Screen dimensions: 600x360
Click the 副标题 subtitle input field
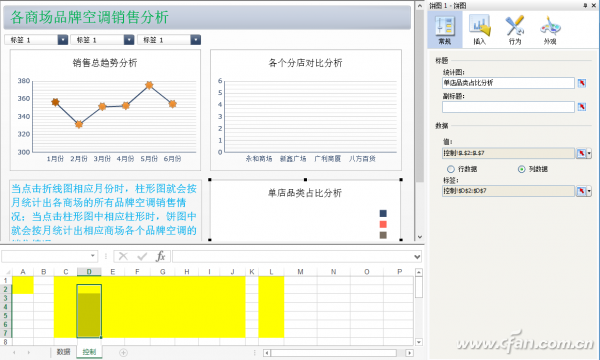[508, 107]
